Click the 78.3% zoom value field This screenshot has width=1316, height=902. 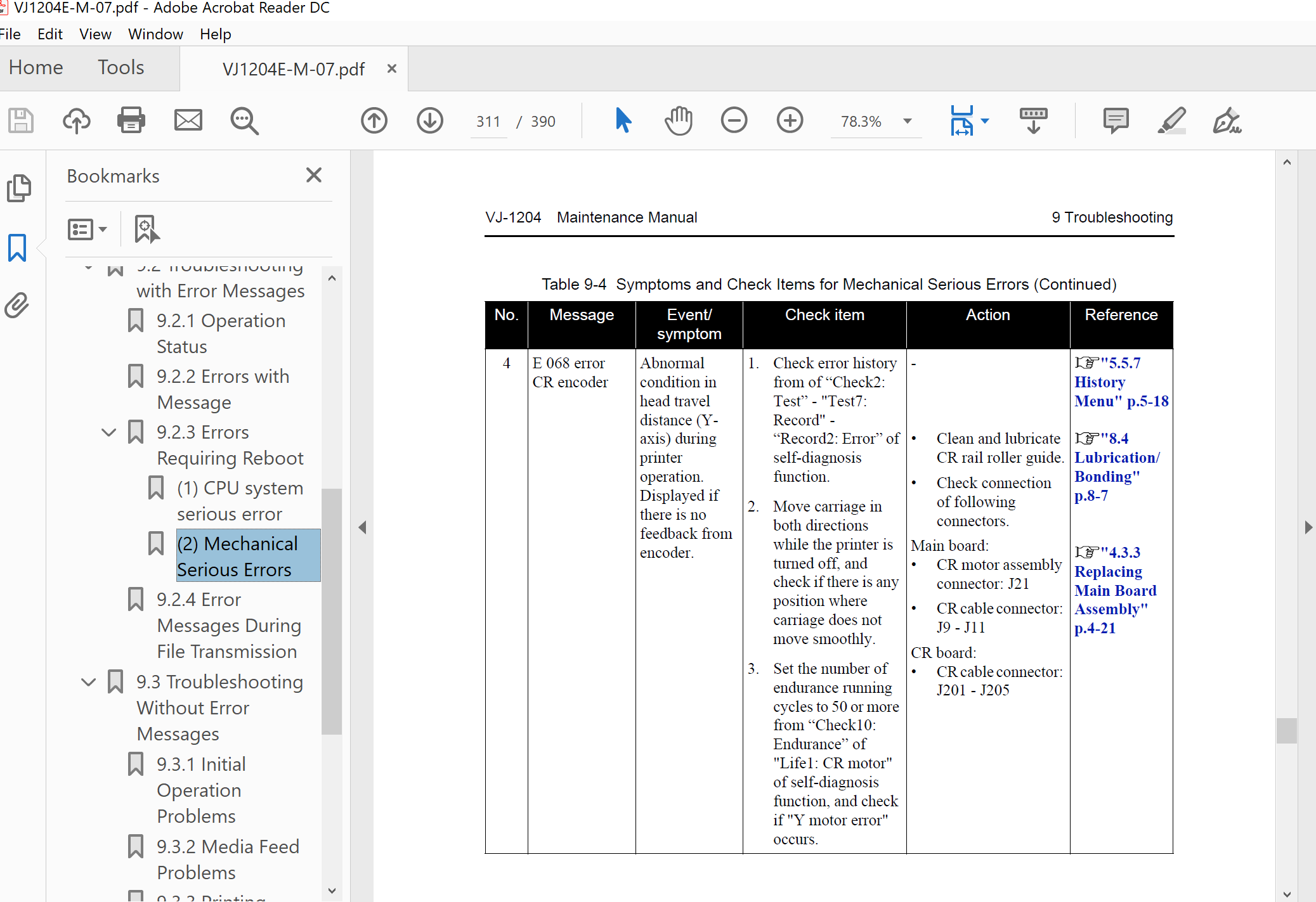pyautogui.click(x=861, y=121)
